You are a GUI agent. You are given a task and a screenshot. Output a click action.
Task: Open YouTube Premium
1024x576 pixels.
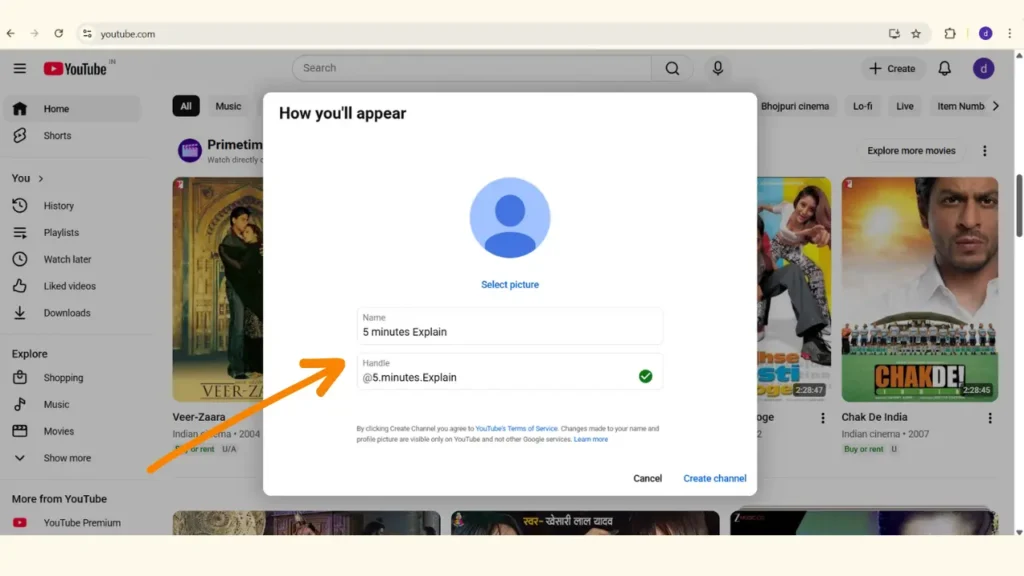82,522
